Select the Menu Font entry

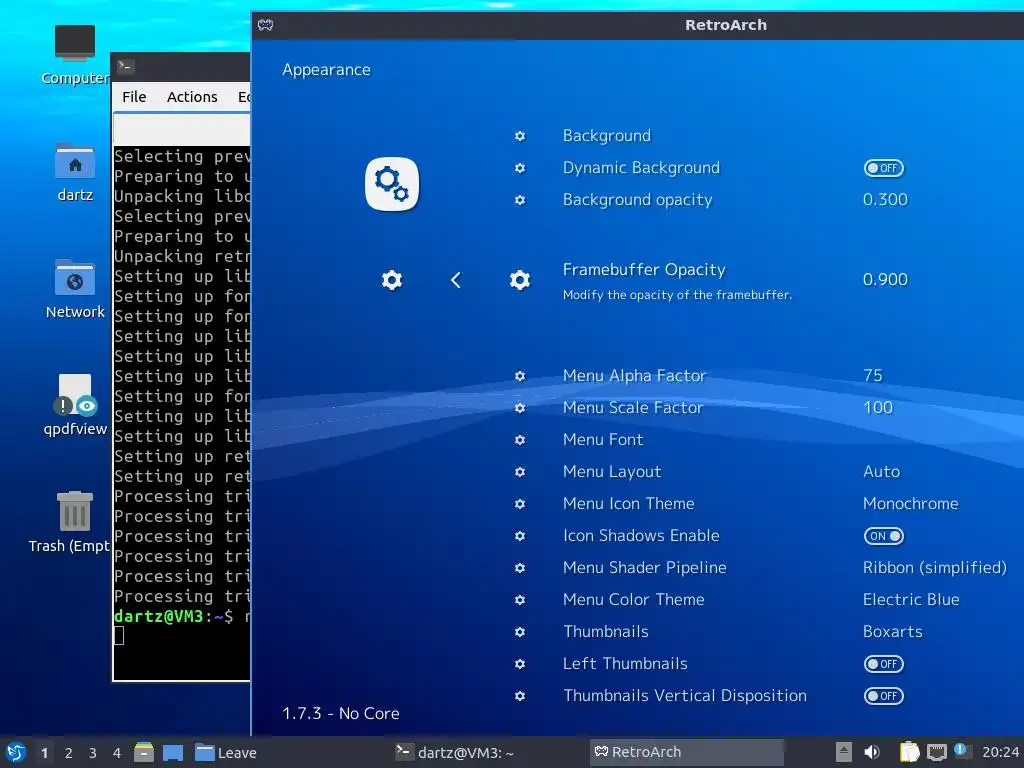click(603, 440)
